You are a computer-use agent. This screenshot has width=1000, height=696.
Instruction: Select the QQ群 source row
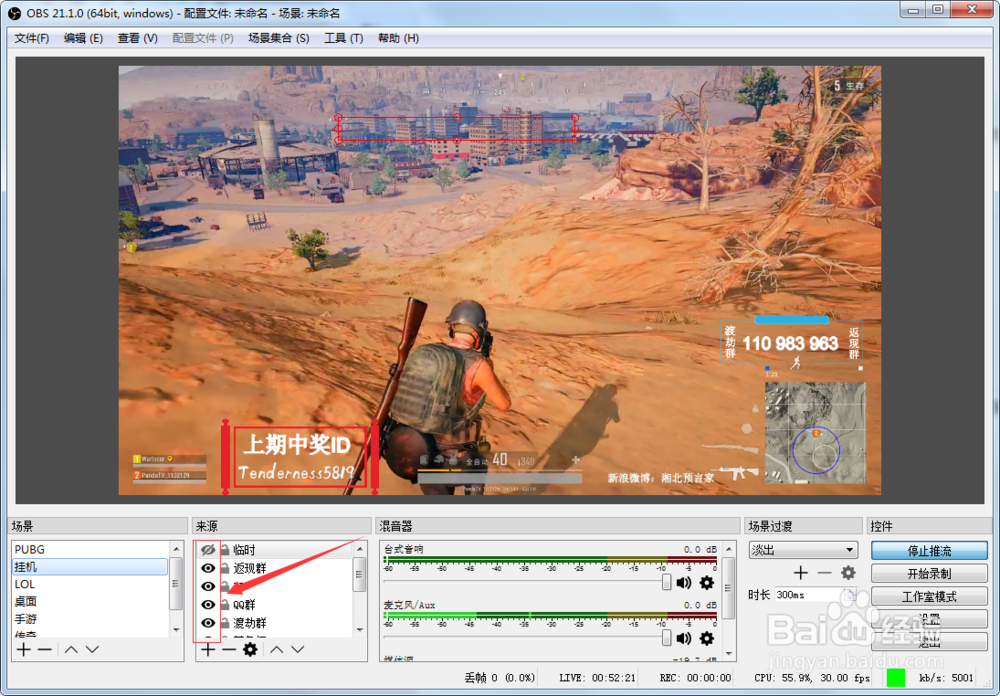[x=274, y=604]
